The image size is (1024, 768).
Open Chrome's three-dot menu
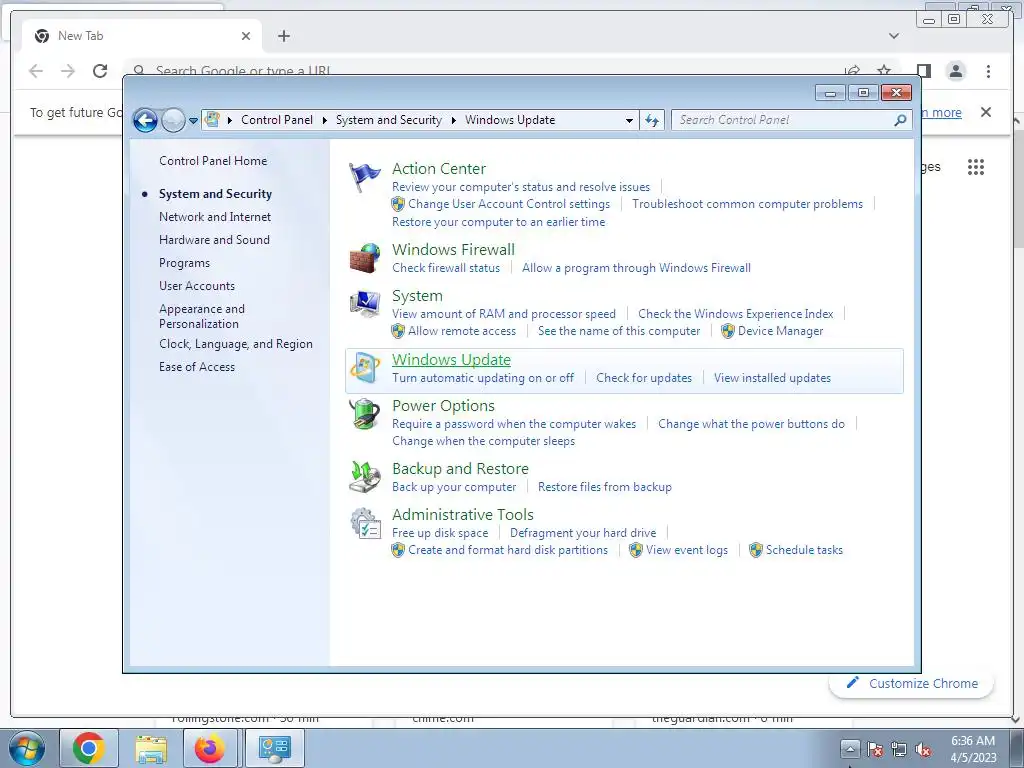coord(988,71)
